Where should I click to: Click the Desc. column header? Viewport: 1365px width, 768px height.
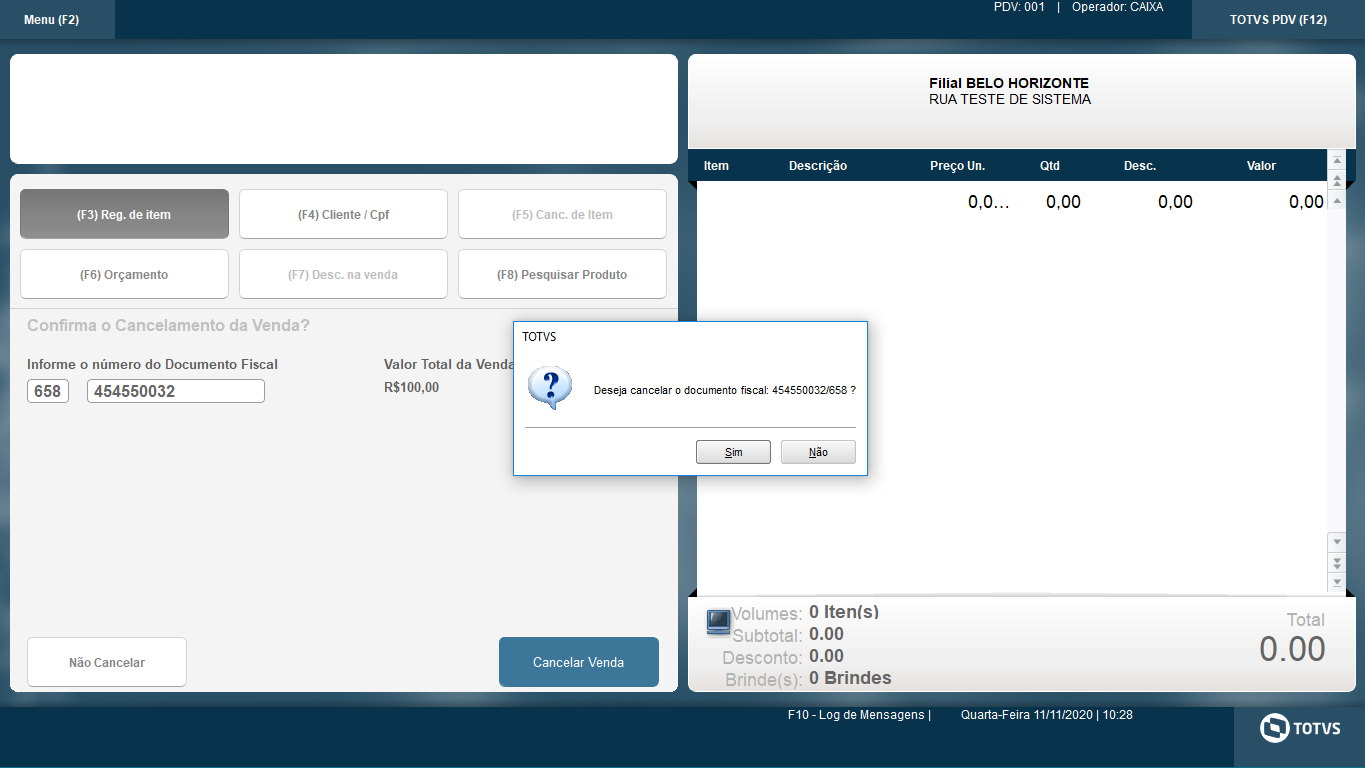point(1140,166)
